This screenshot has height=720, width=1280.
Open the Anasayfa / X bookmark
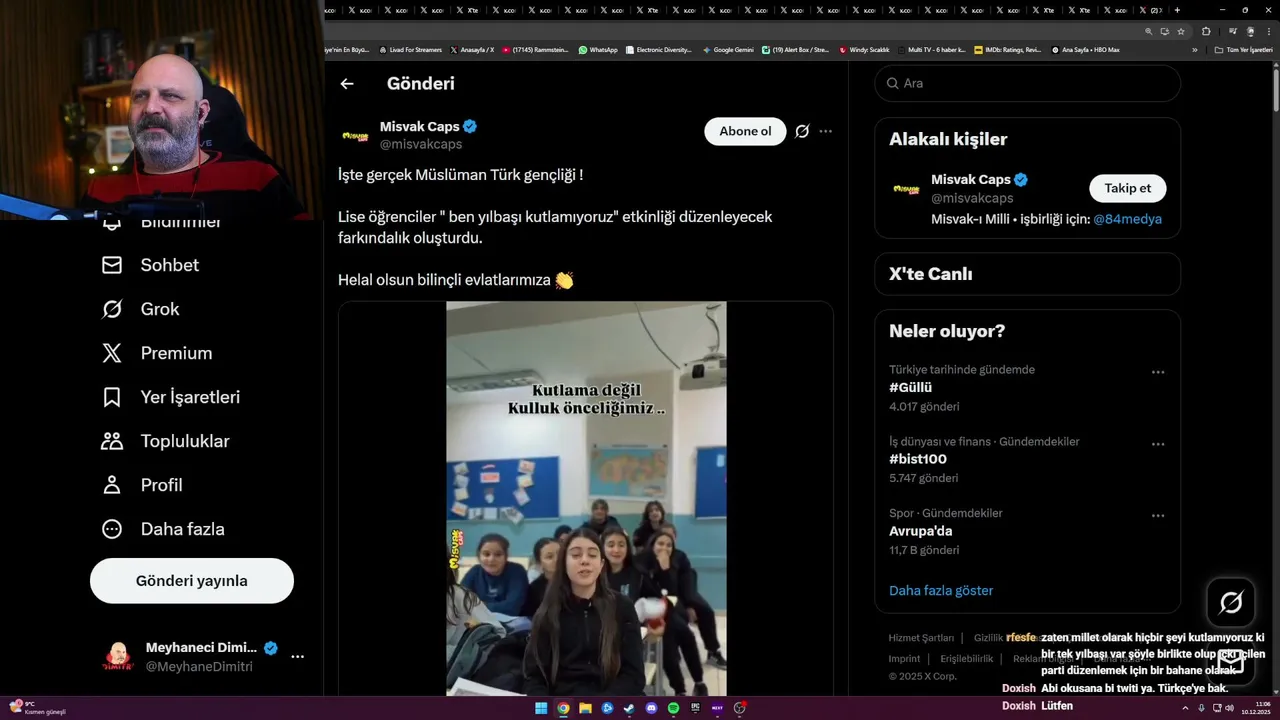click(472, 50)
